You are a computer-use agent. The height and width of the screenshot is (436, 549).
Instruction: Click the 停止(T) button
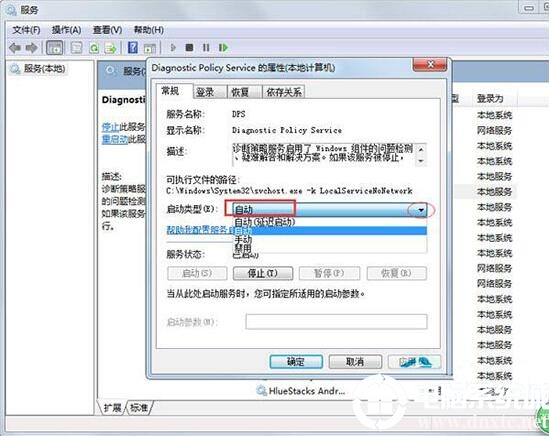coord(263,273)
